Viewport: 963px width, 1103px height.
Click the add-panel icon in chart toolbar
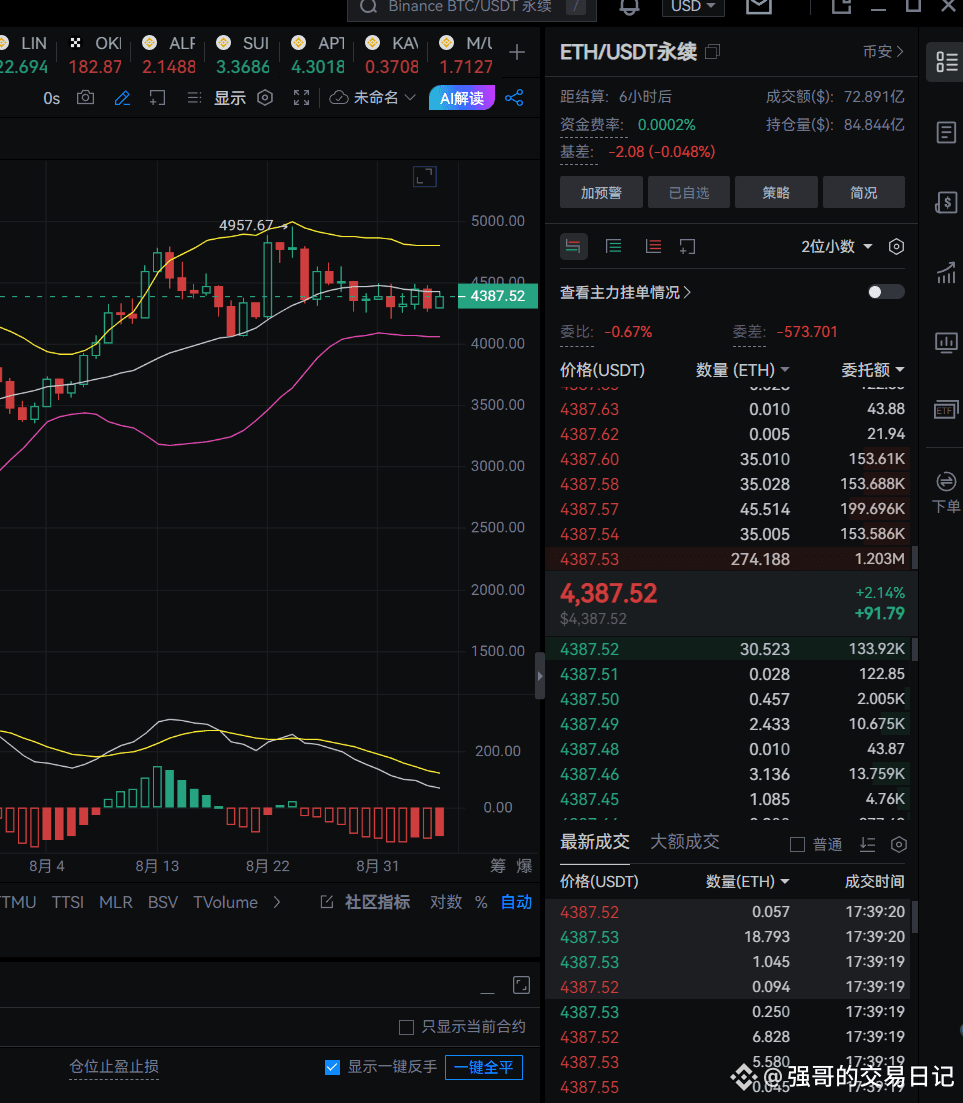tap(158, 98)
